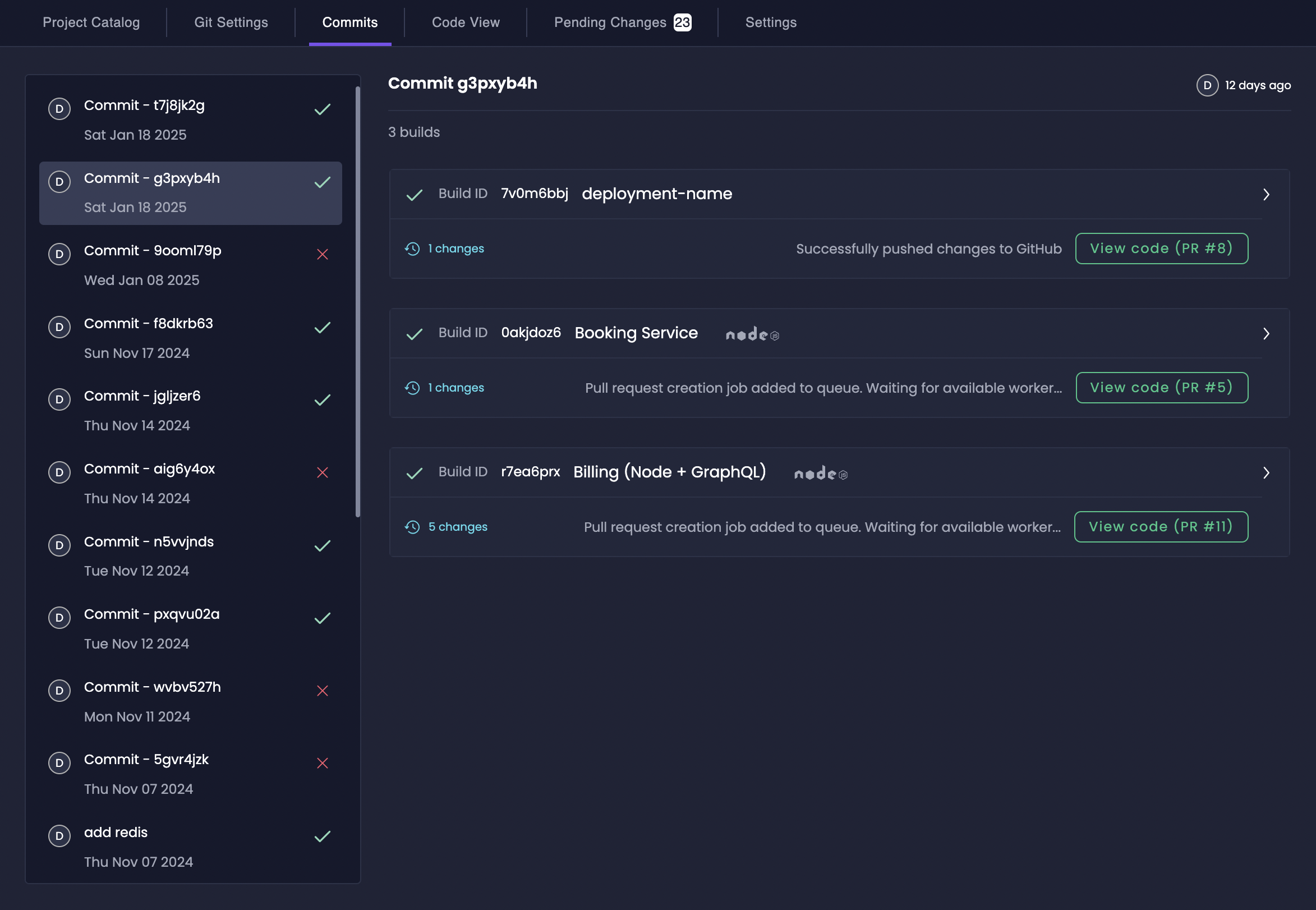Click the red failed X on commit 9ooml79p
This screenshot has height=910, width=1316.
click(x=322, y=254)
